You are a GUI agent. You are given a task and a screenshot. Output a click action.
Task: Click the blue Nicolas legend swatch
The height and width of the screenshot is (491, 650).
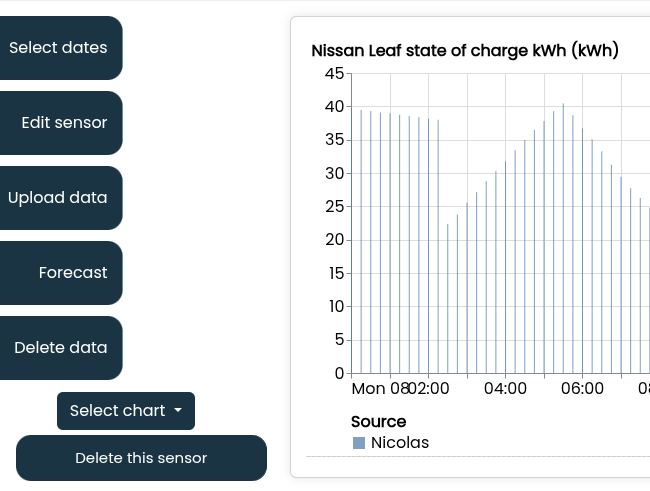[x=359, y=442]
